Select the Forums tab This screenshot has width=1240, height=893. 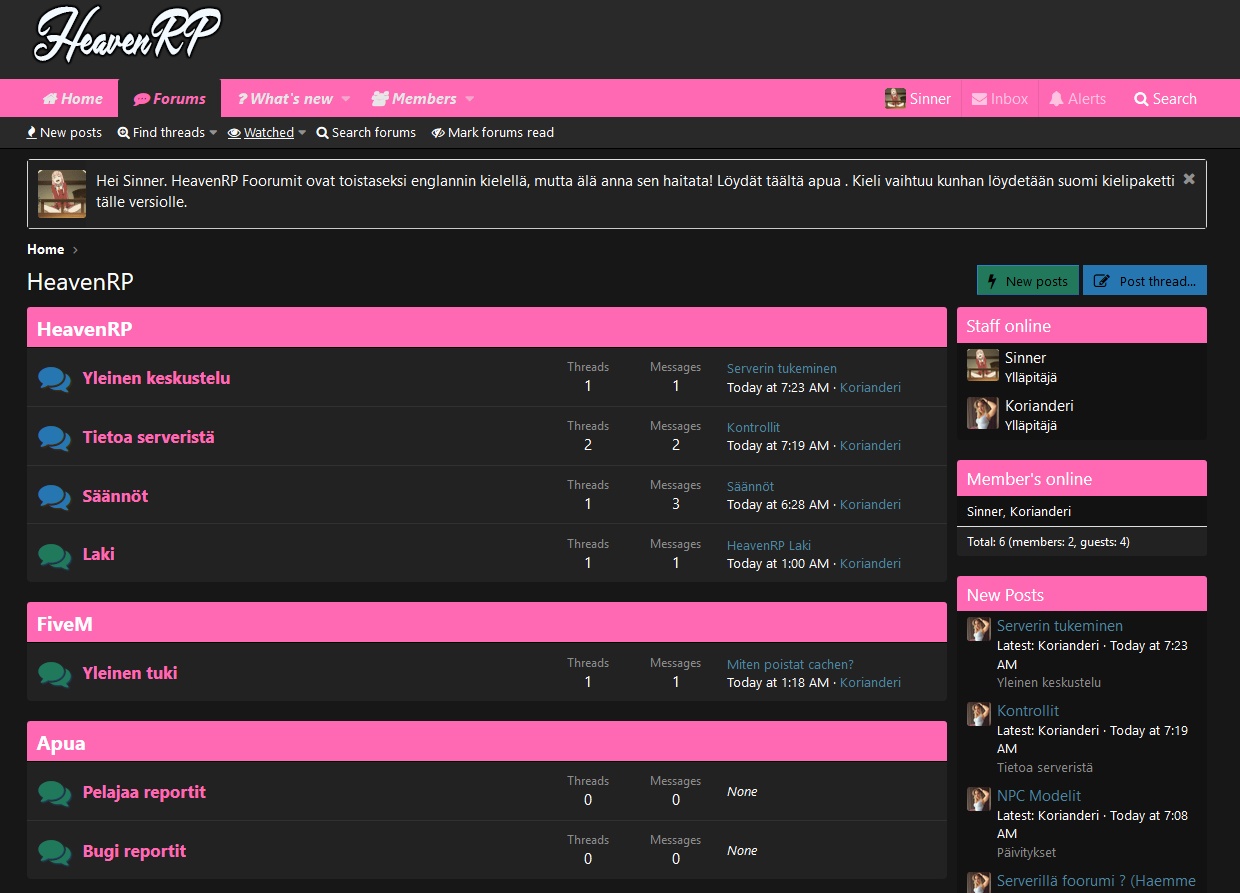pos(169,98)
